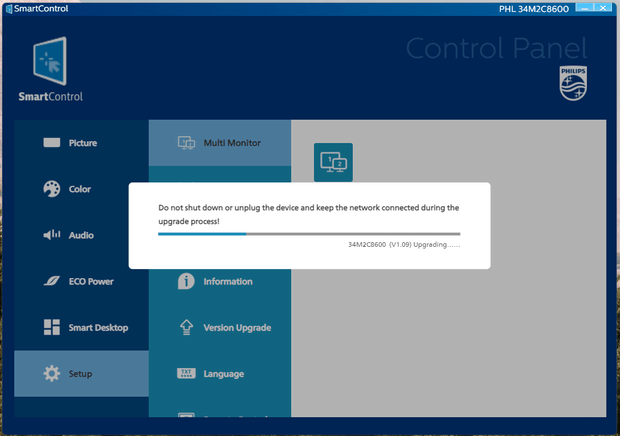Open the Setup section
The image size is (620, 436).
click(x=81, y=374)
